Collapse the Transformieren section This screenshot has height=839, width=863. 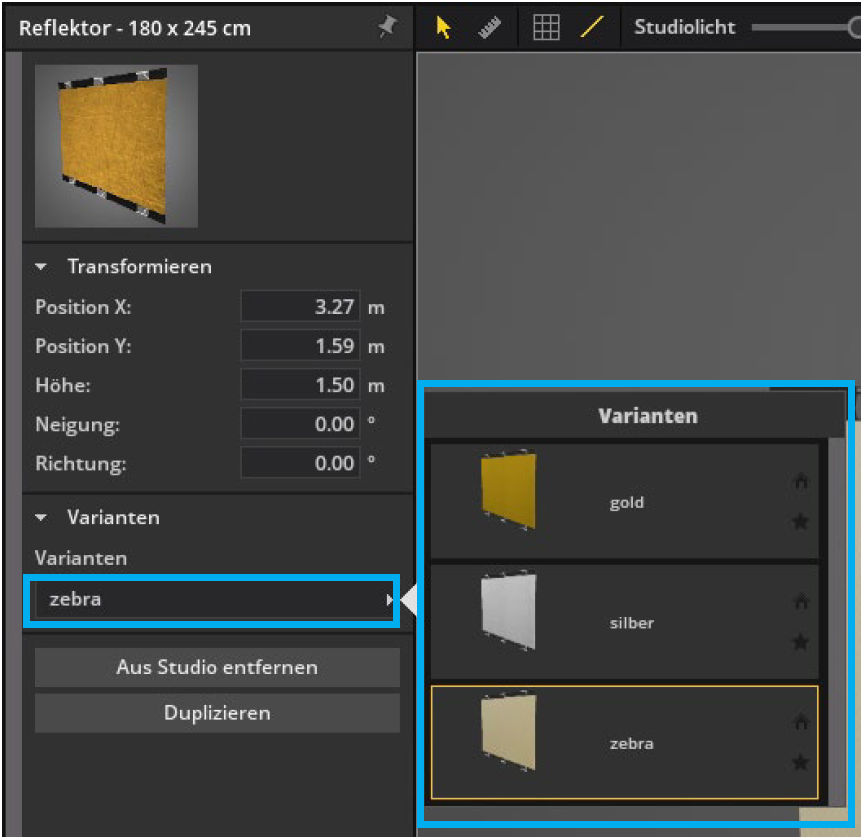tap(42, 267)
